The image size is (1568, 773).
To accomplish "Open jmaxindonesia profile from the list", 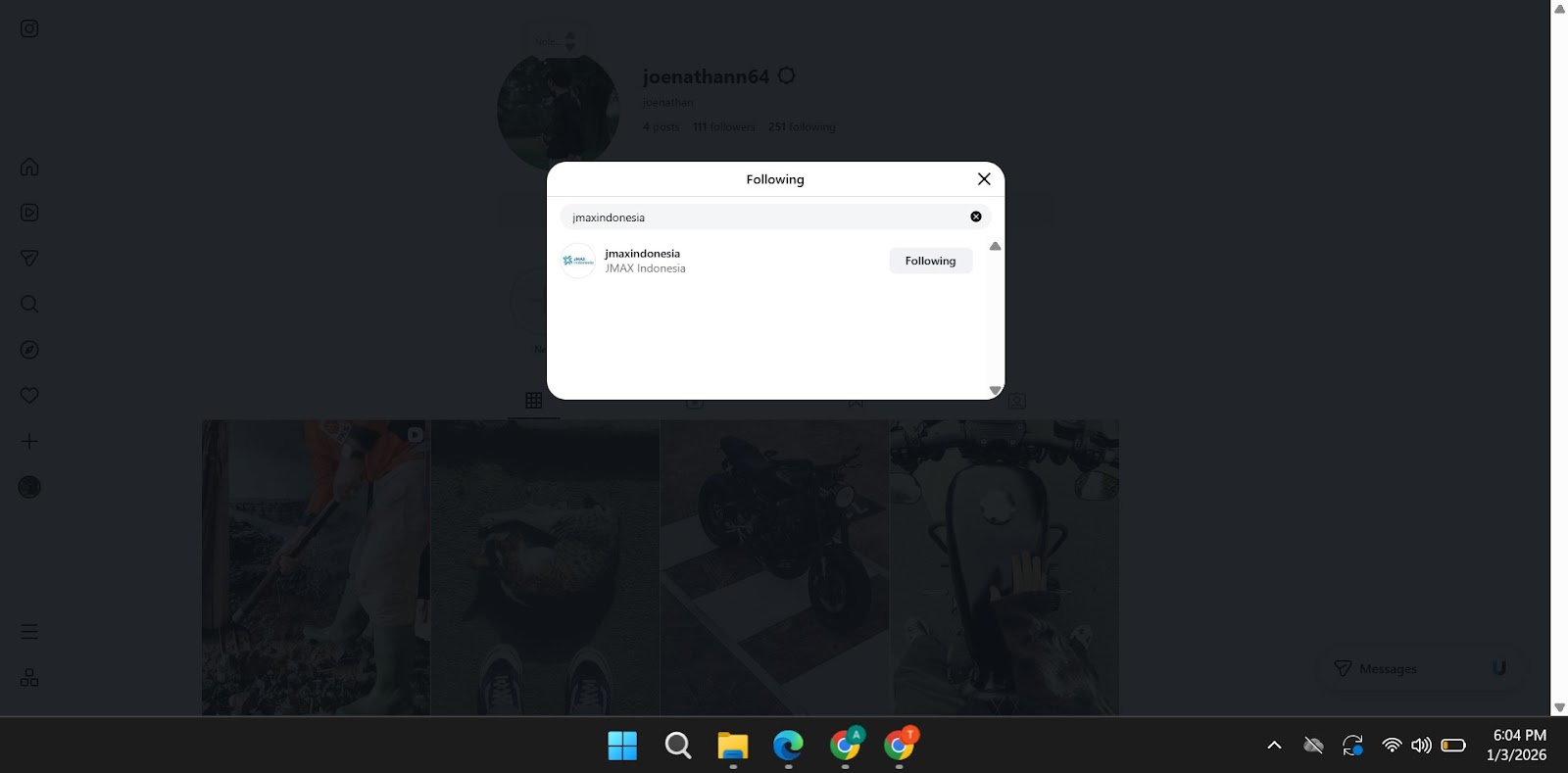I will (642, 254).
